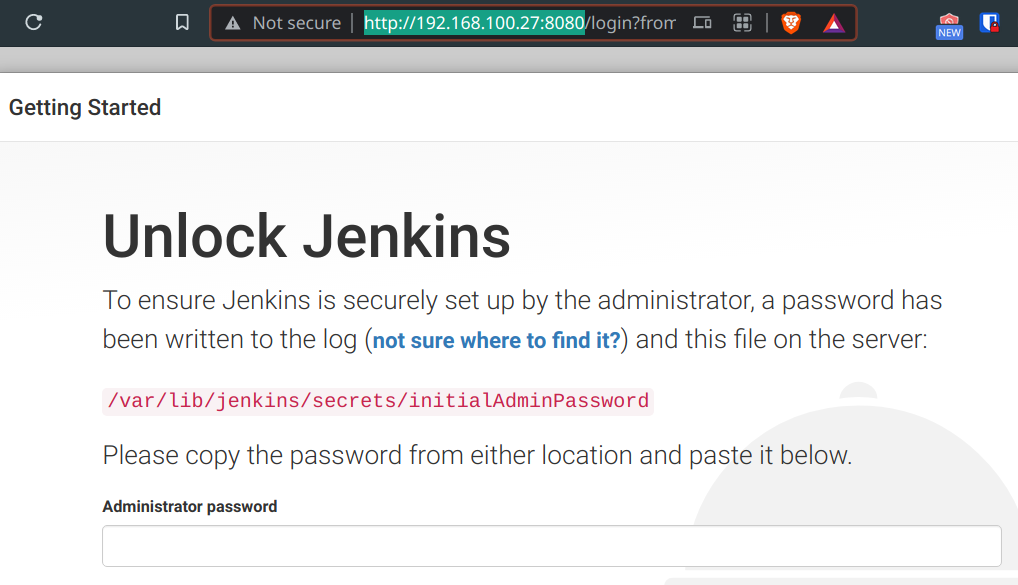Reload the page with the refresh icon

pyautogui.click(x=34, y=22)
